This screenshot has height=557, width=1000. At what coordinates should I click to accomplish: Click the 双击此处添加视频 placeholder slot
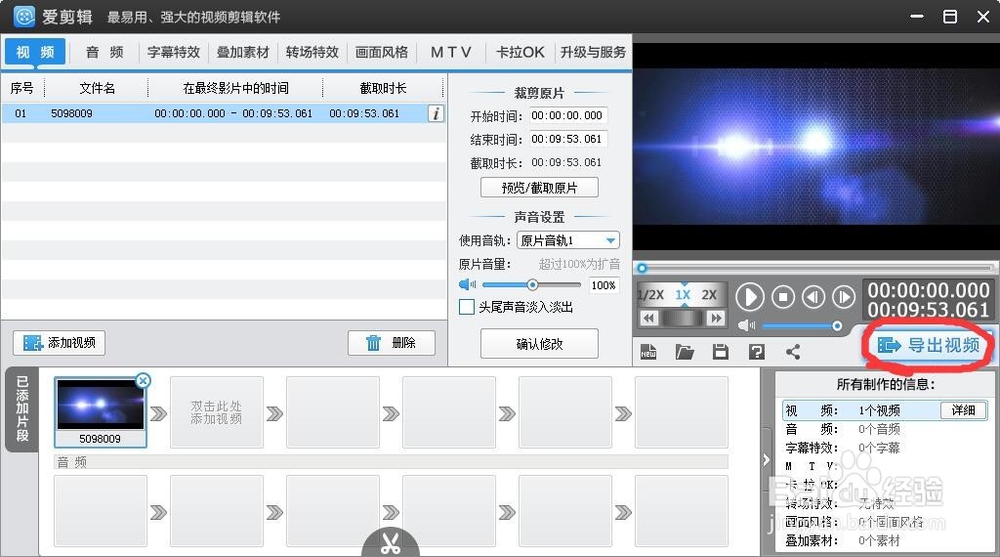pyautogui.click(x=217, y=412)
